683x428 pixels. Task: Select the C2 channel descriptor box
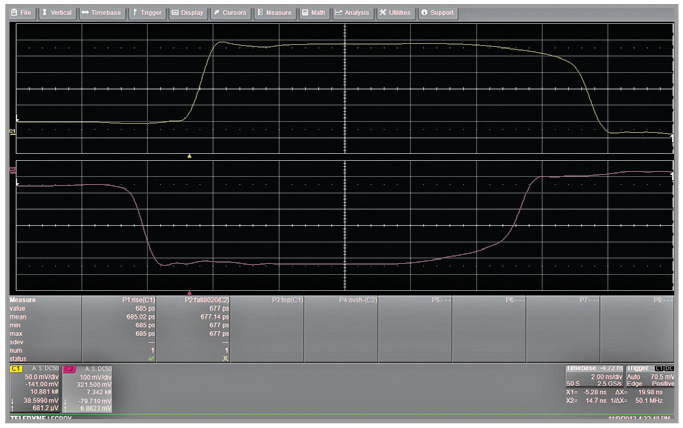(90, 389)
